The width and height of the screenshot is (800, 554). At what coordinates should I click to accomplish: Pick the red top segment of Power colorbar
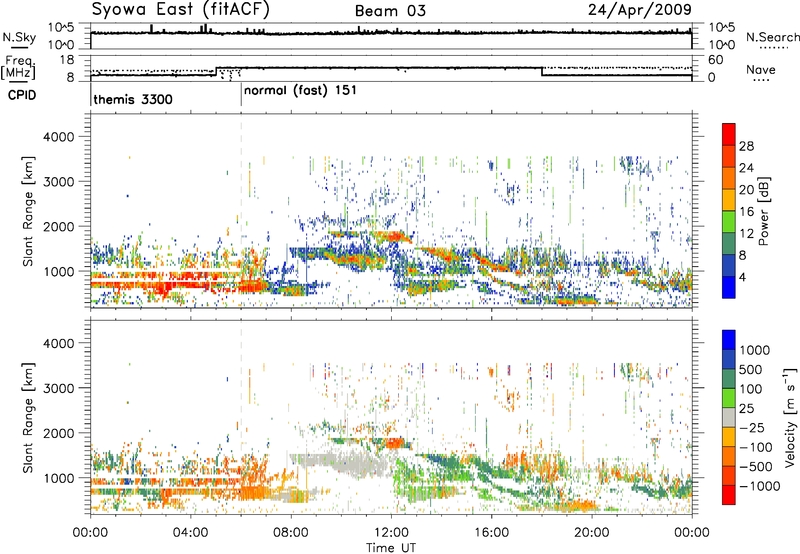729,134
